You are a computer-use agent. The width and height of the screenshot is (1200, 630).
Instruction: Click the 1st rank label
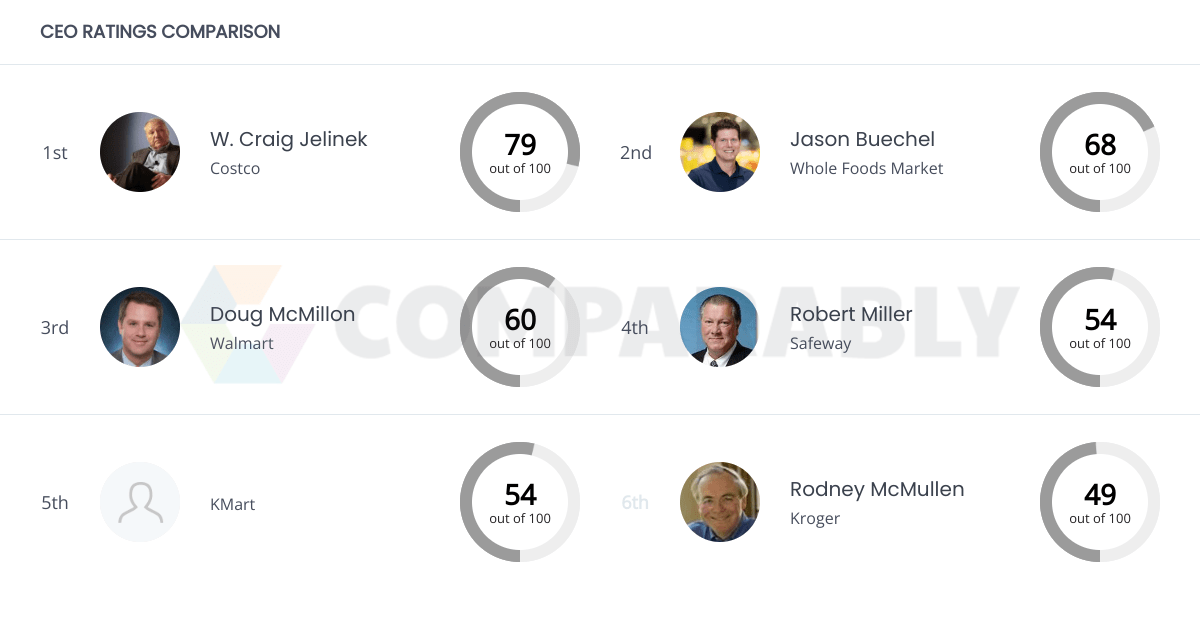[x=55, y=152]
